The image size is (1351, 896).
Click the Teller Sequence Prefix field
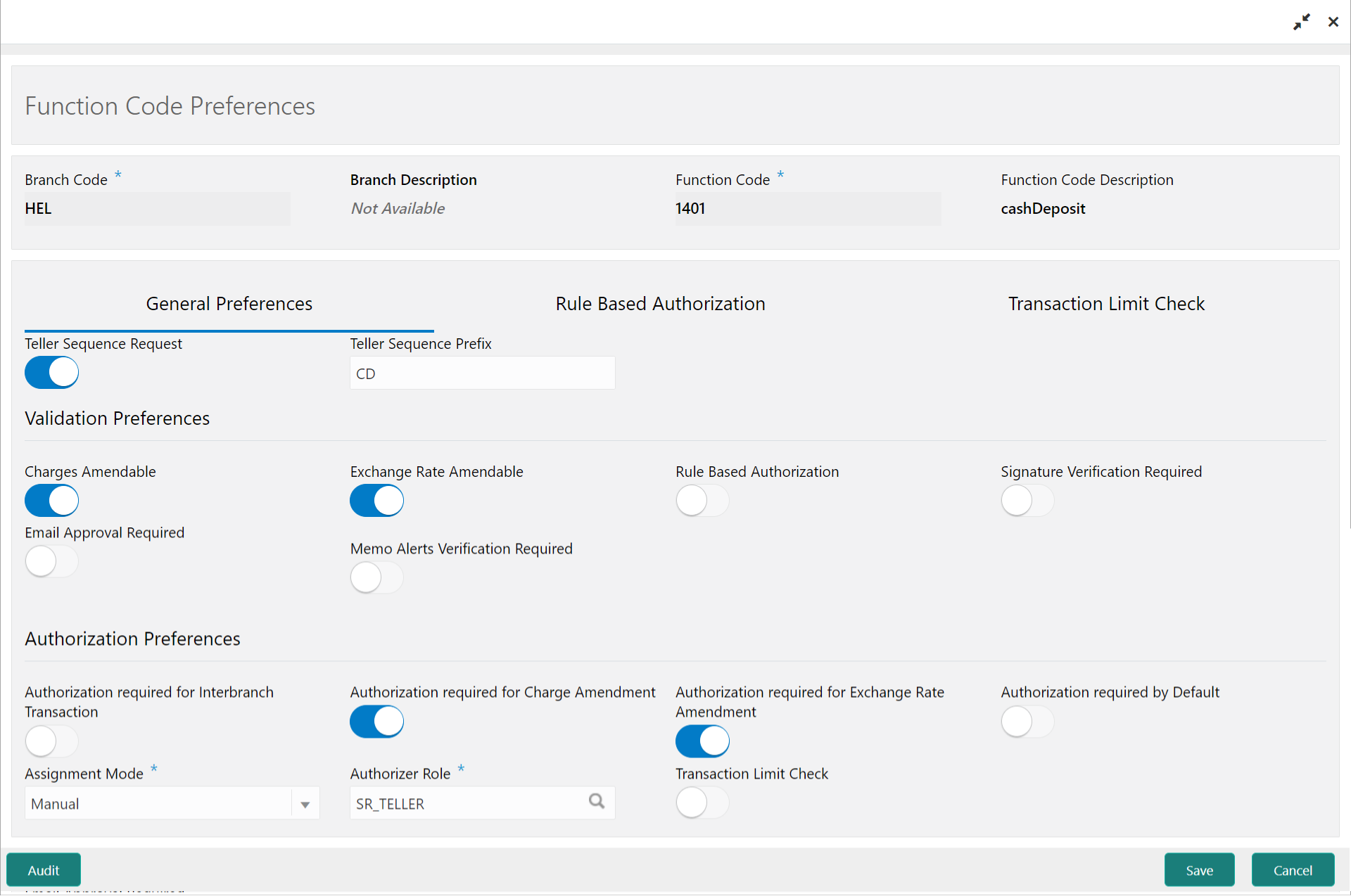(x=483, y=373)
